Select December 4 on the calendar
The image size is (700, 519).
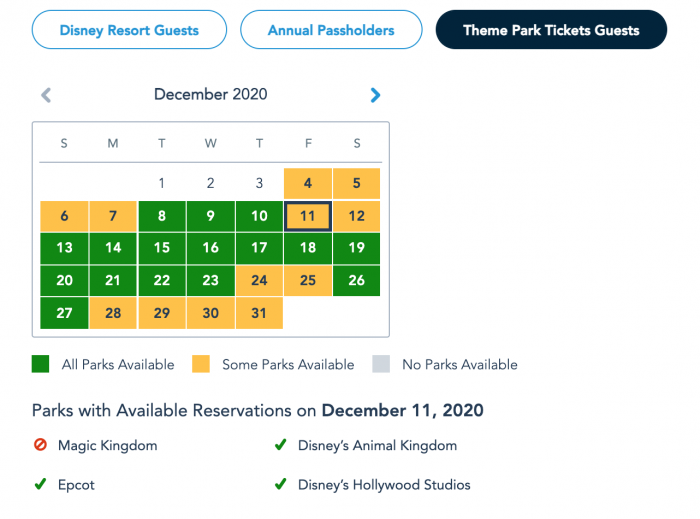click(308, 183)
